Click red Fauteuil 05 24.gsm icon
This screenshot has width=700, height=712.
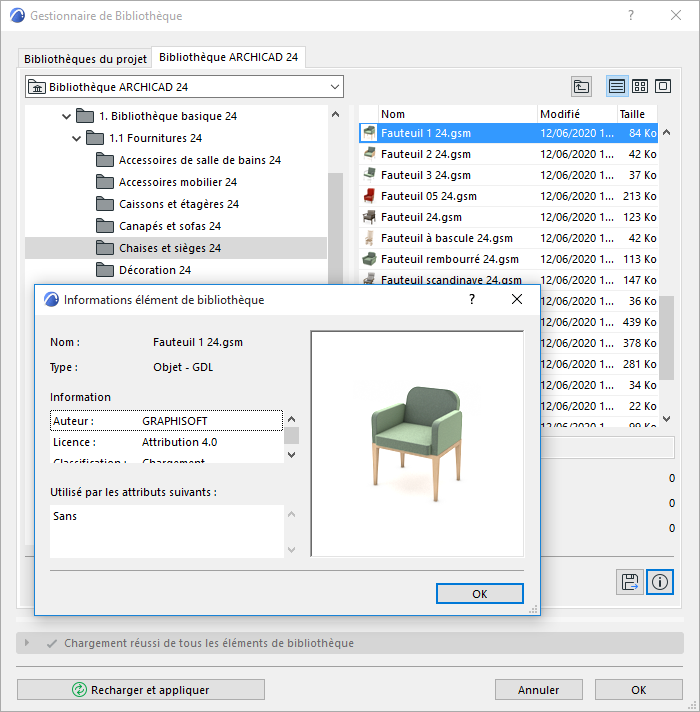tap(369, 196)
